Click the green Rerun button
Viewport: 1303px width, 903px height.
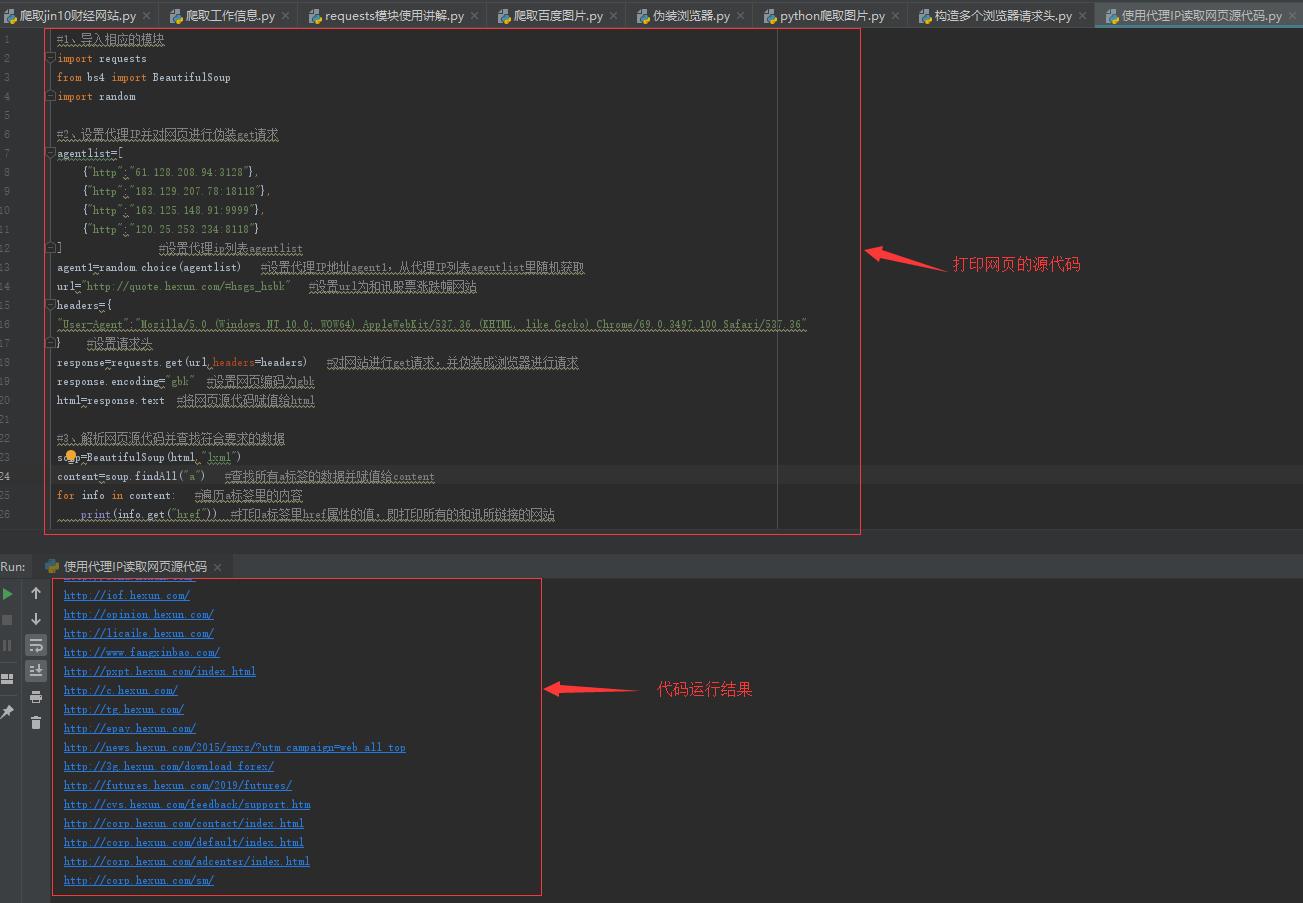pos(8,594)
